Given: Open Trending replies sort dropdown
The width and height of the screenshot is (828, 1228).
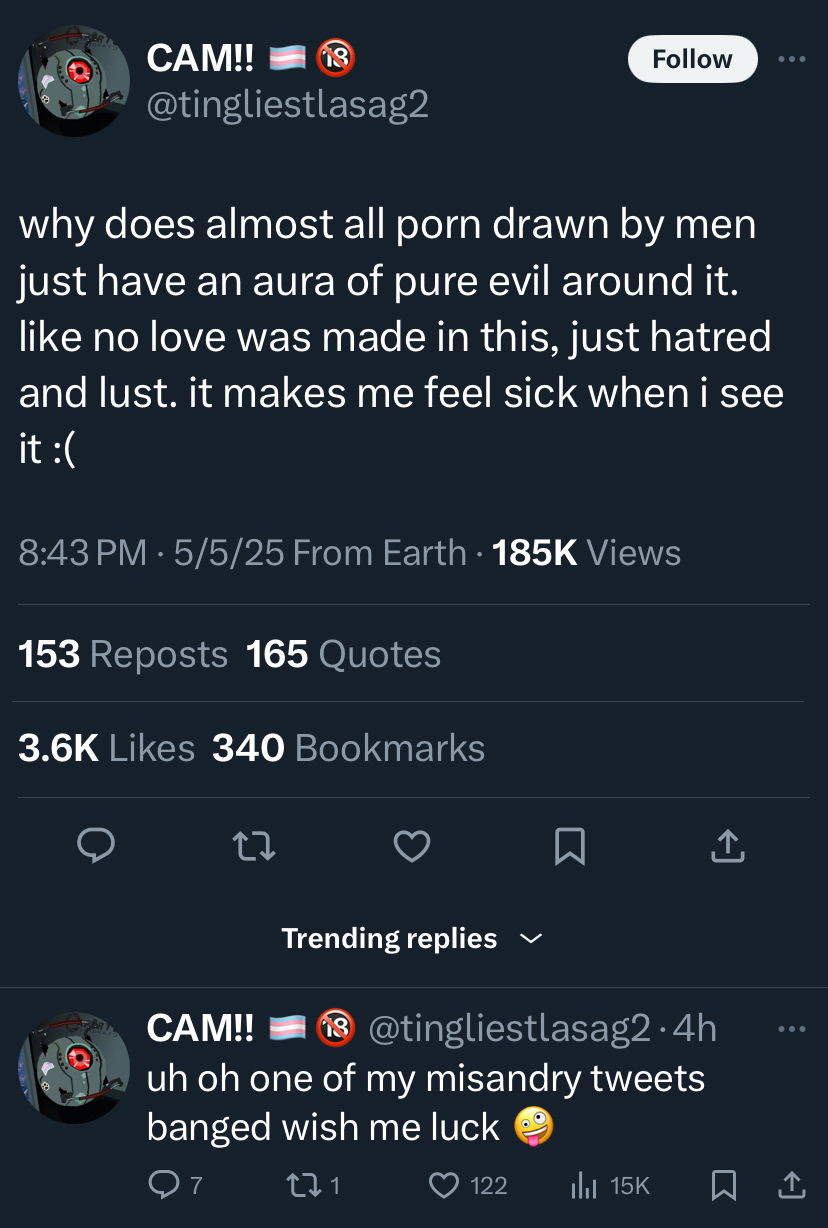Looking at the screenshot, I should (x=412, y=938).
